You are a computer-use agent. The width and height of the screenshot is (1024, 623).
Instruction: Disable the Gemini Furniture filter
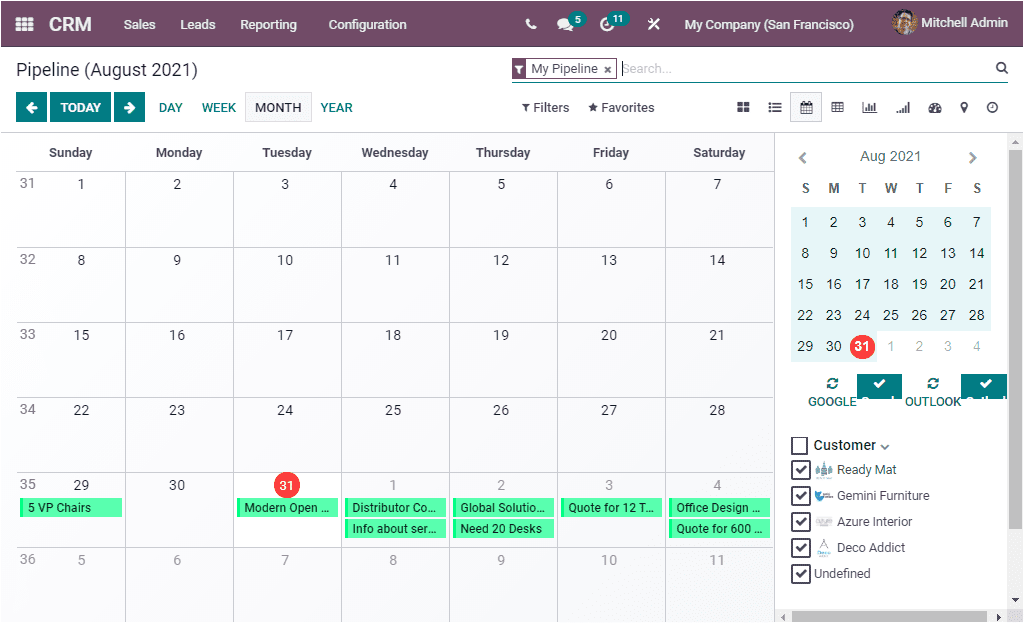point(801,495)
